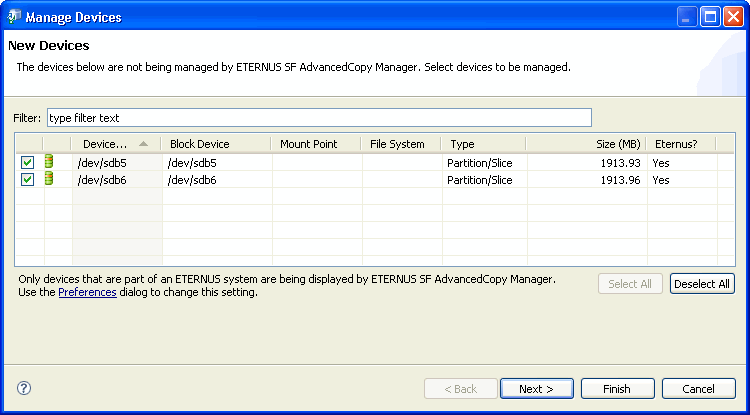Open help via the question mark icon

[x=24, y=388]
